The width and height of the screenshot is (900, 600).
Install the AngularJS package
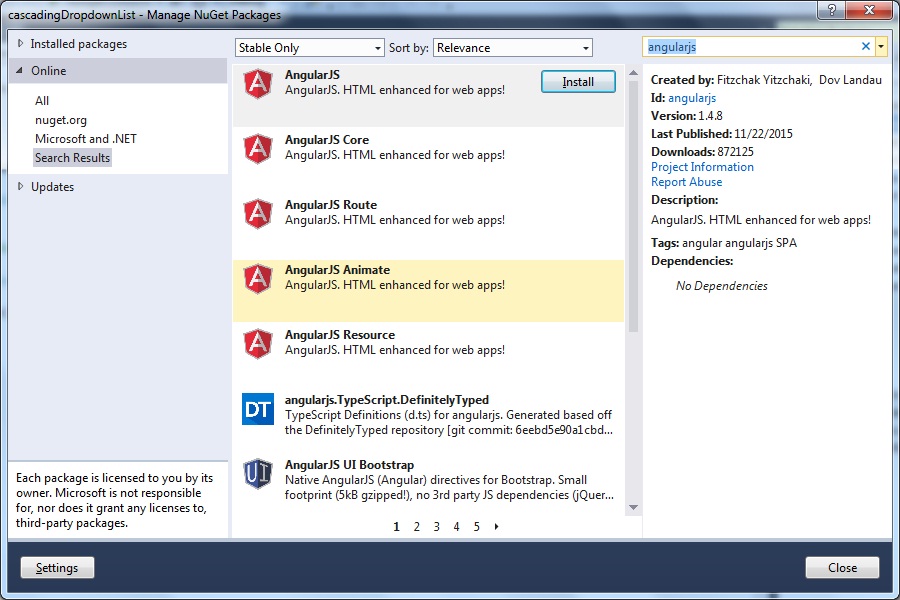tap(578, 82)
